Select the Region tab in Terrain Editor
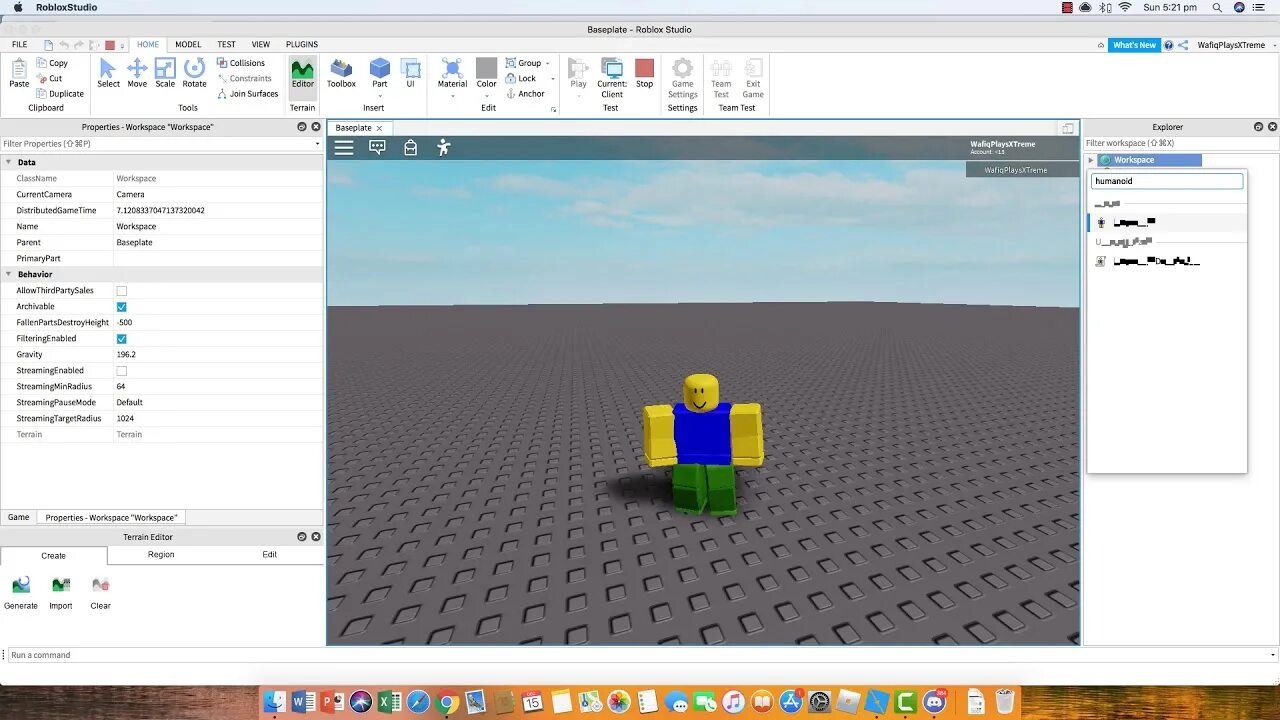 [x=161, y=554]
